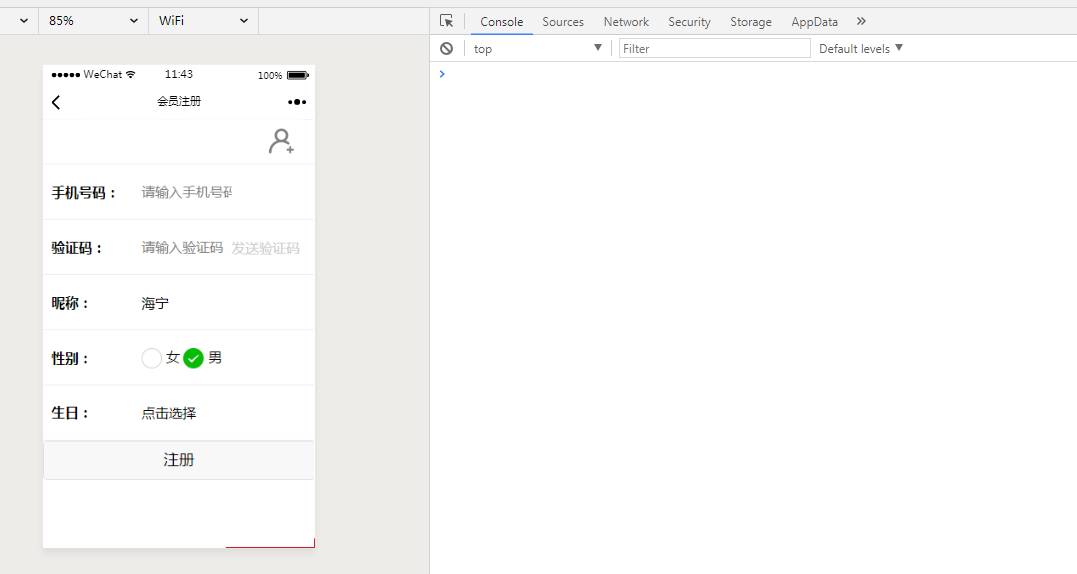Expand the console prompt arrow
The image size is (1077, 574).
[x=442, y=73]
